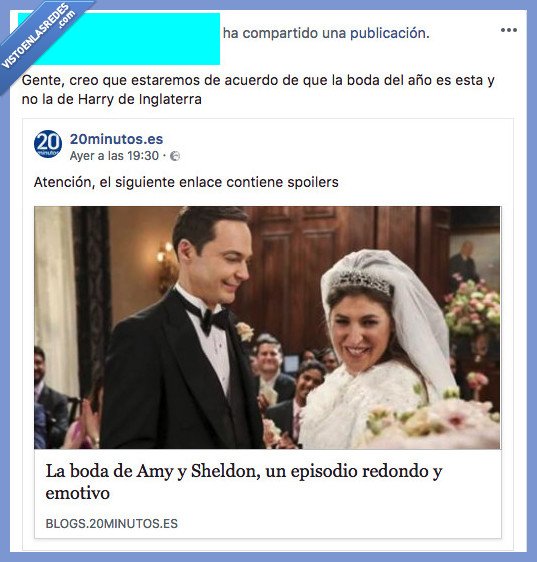The height and width of the screenshot is (562, 537).
Task: Click the flower bouquet in the photo
Action: [x=434, y=423]
